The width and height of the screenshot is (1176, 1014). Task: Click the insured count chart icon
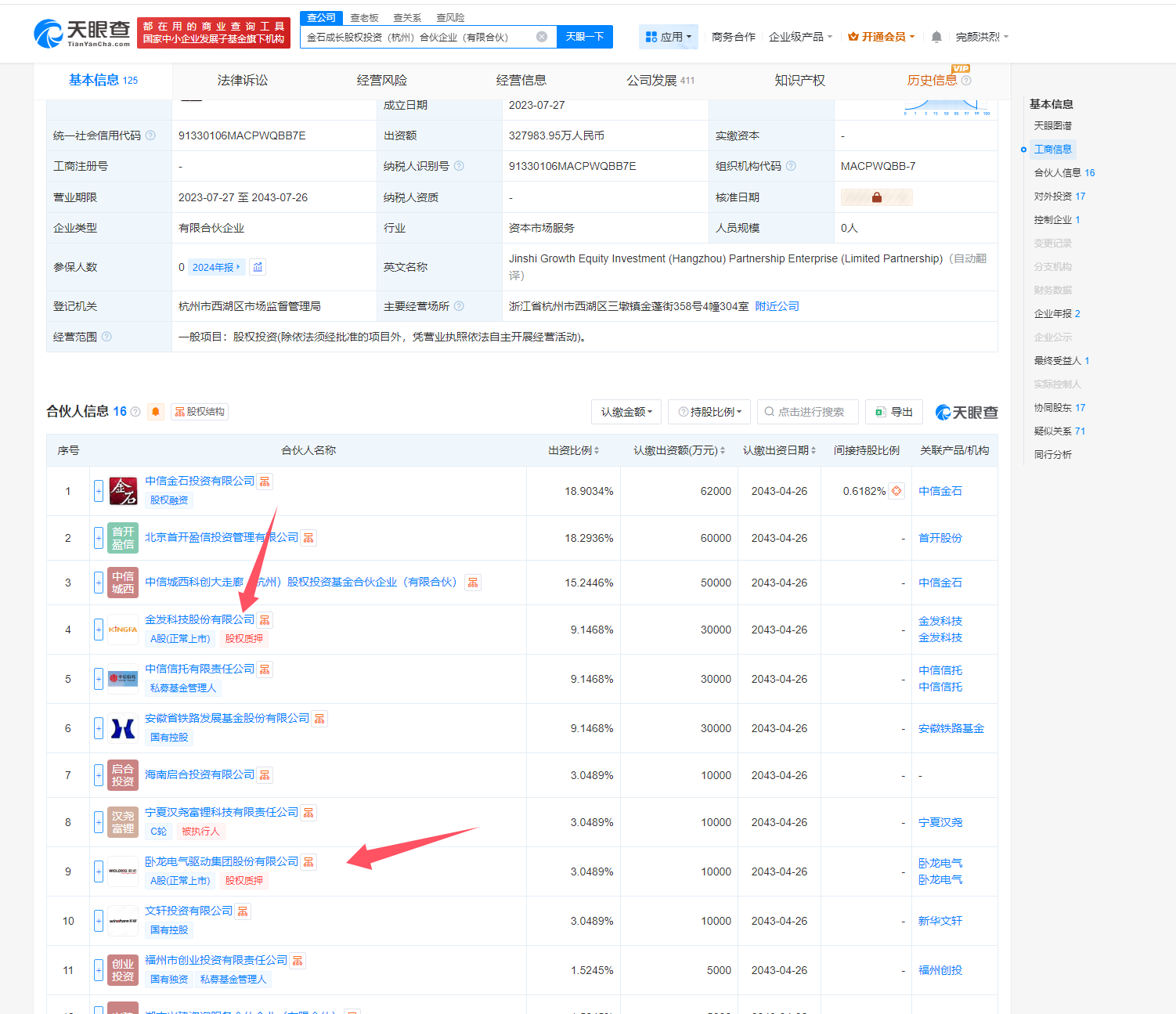click(258, 267)
